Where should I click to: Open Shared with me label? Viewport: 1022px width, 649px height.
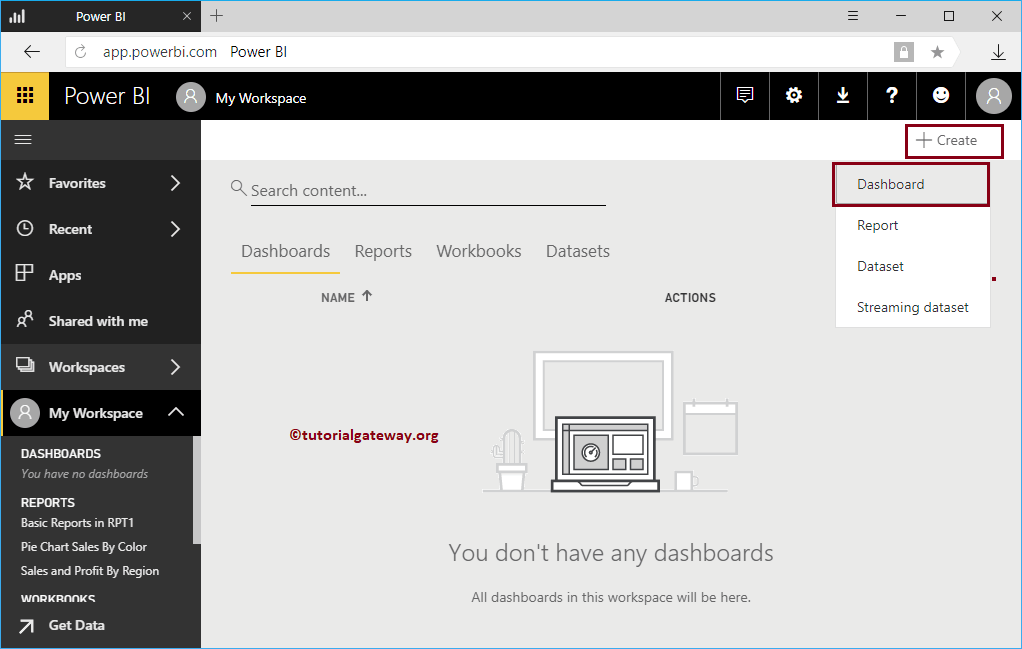(98, 321)
